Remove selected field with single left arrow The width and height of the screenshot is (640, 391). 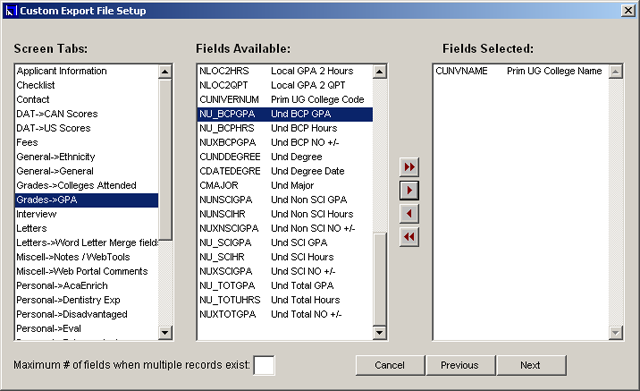[409, 213]
